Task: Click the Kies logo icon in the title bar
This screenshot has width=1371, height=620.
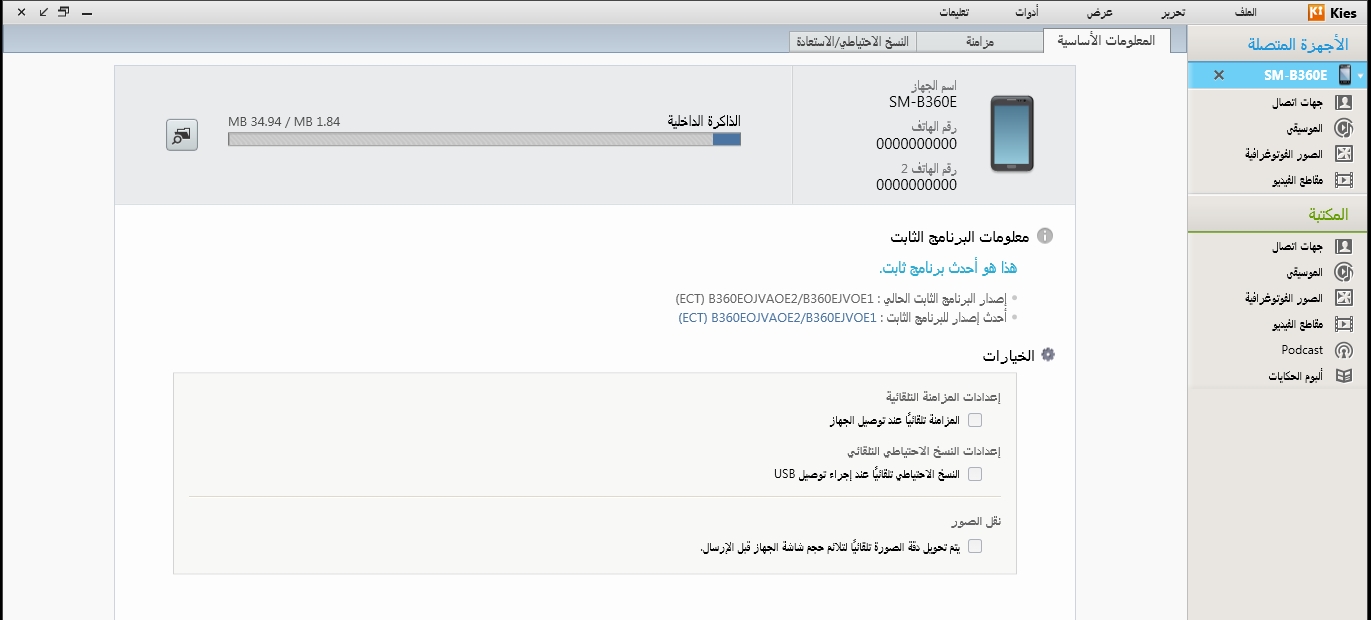Action: click(x=1317, y=12)
